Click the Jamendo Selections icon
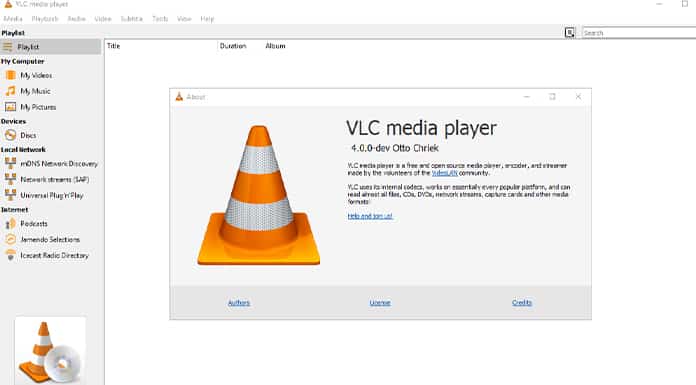 click(11, 239)
